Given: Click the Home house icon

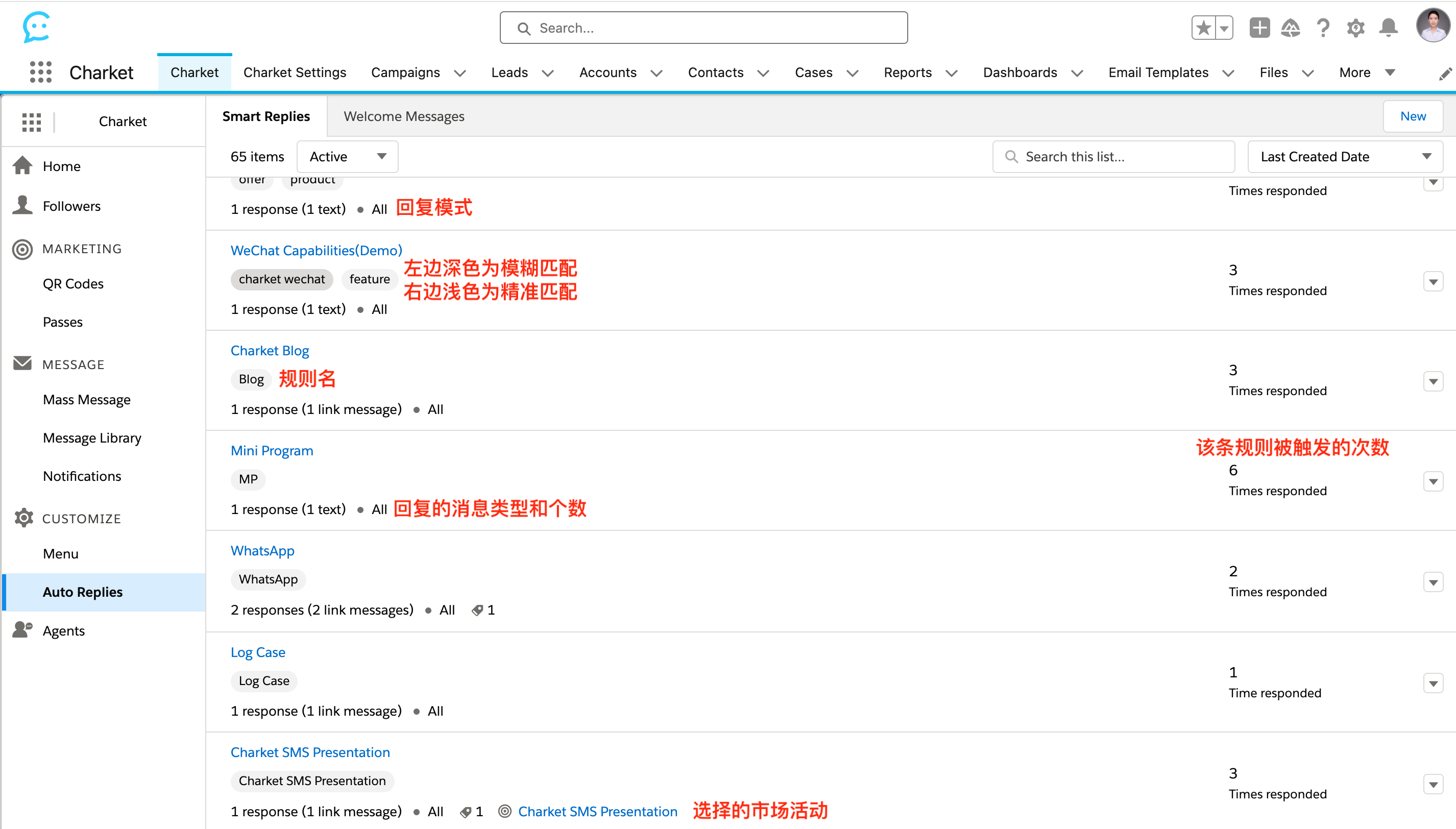Looking at the screenshot, I should coord(22,166).
